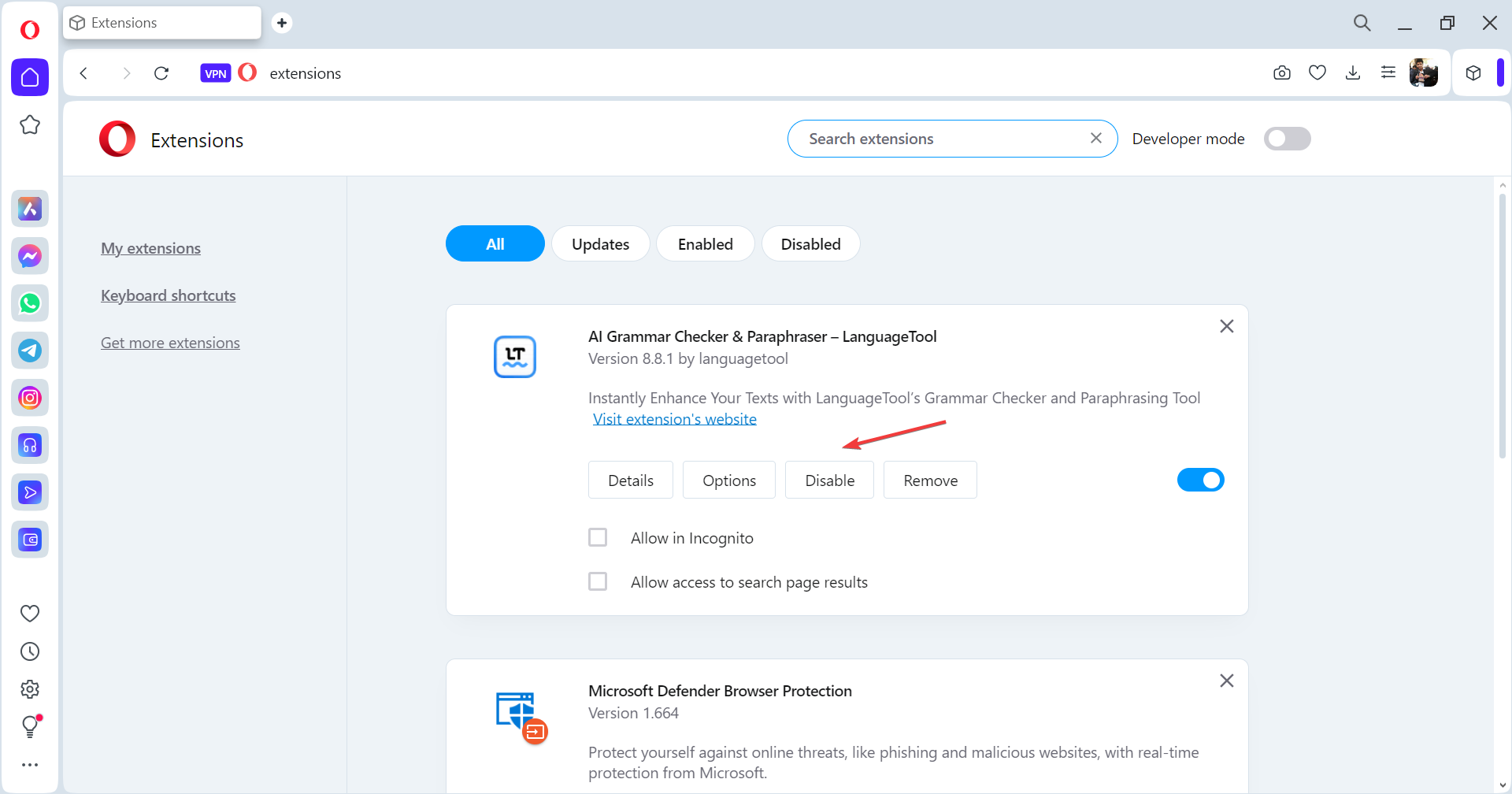The height and width of the screenshot is (794, 1512).
Task: Open Easy Setup sliders icon
Action: pos(1388,72)
